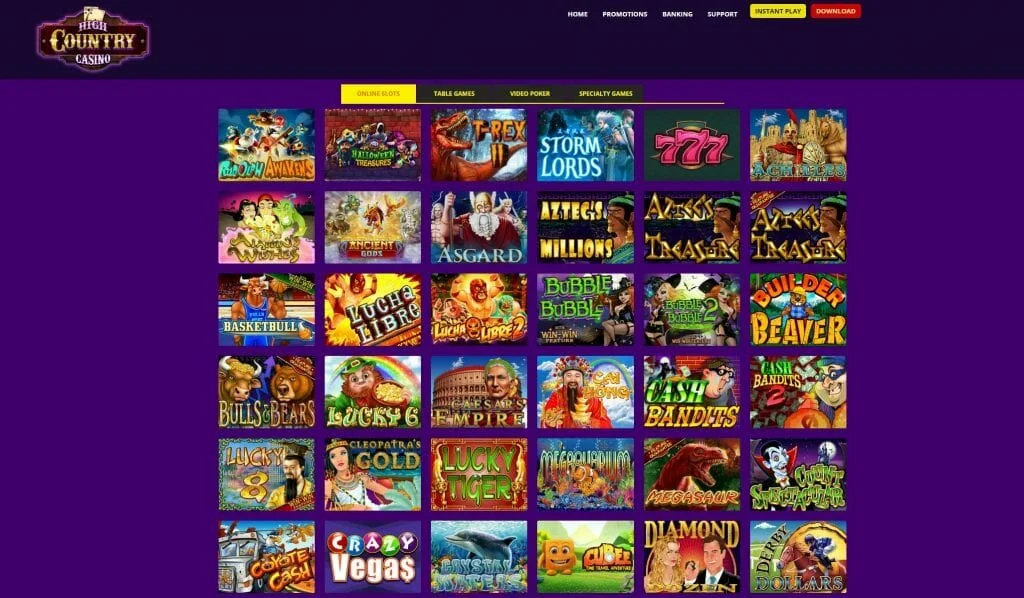The image size is (1024, 598).
Task: Click the yellow Instant Play button
Action: pos(778,11)
